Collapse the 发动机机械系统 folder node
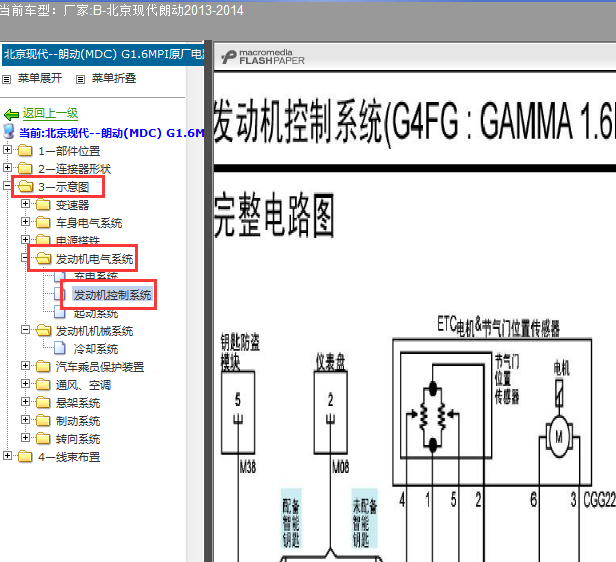The image size is (616, 562). click(25, 330)
